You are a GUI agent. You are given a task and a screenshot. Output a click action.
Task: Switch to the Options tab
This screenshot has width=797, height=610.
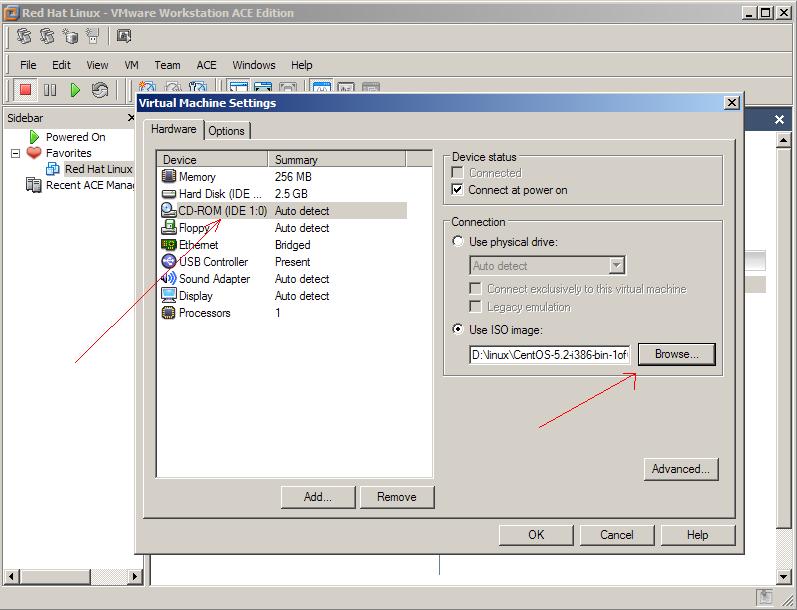[227, 131]
